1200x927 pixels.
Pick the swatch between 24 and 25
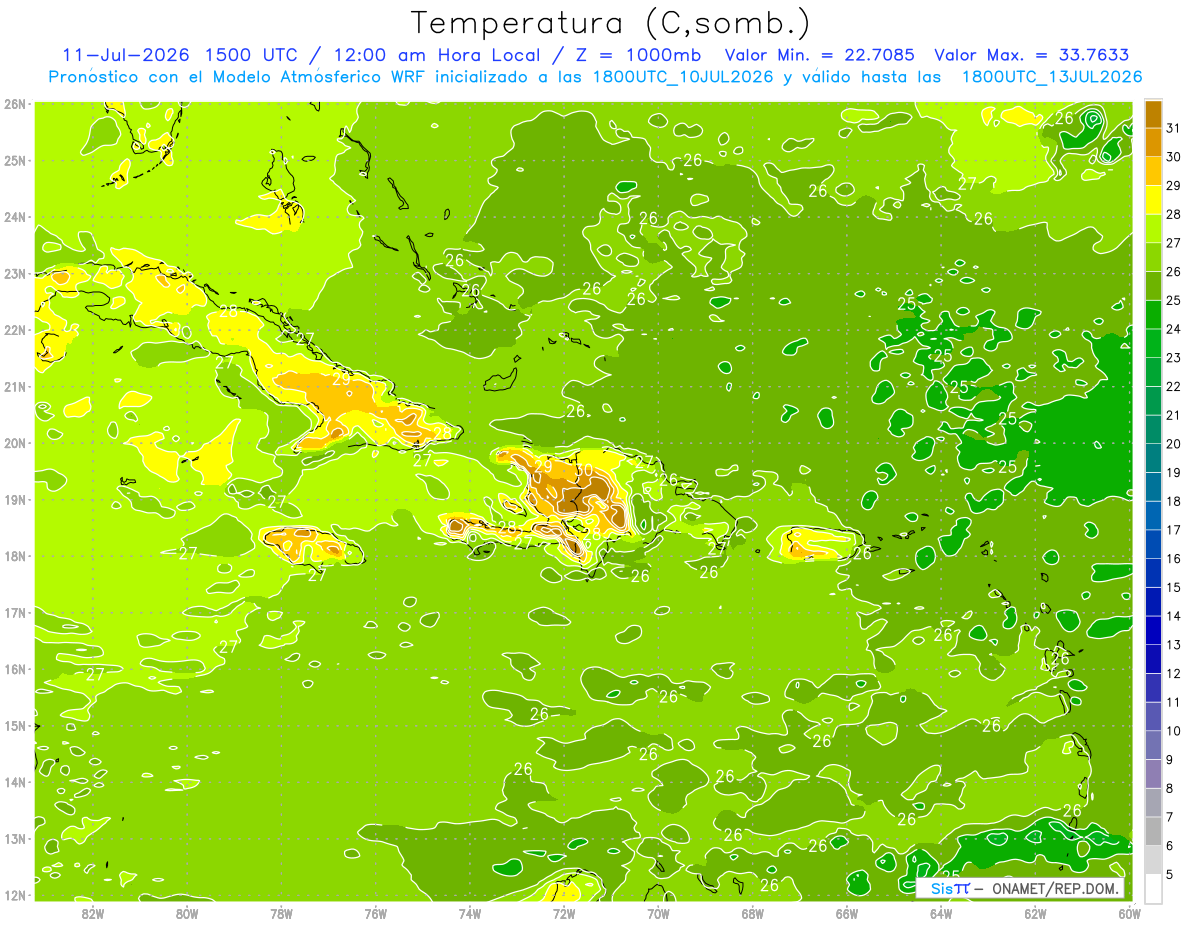[x=1153, y=314]
